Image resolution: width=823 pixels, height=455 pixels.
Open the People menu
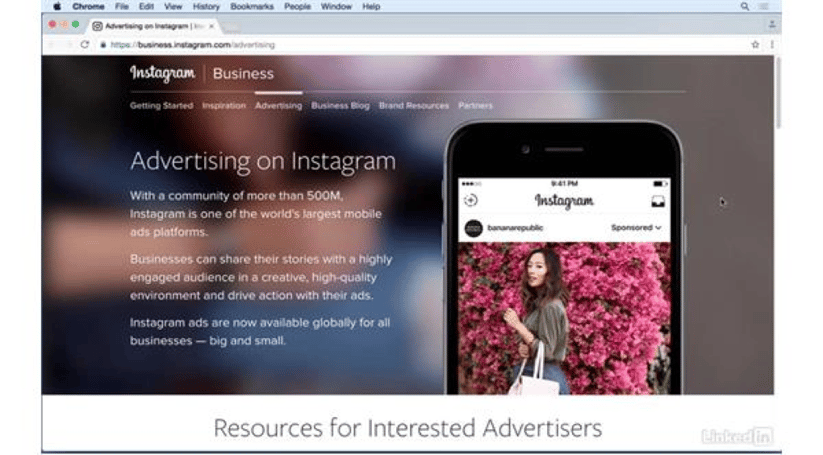[x=297, y=6]
